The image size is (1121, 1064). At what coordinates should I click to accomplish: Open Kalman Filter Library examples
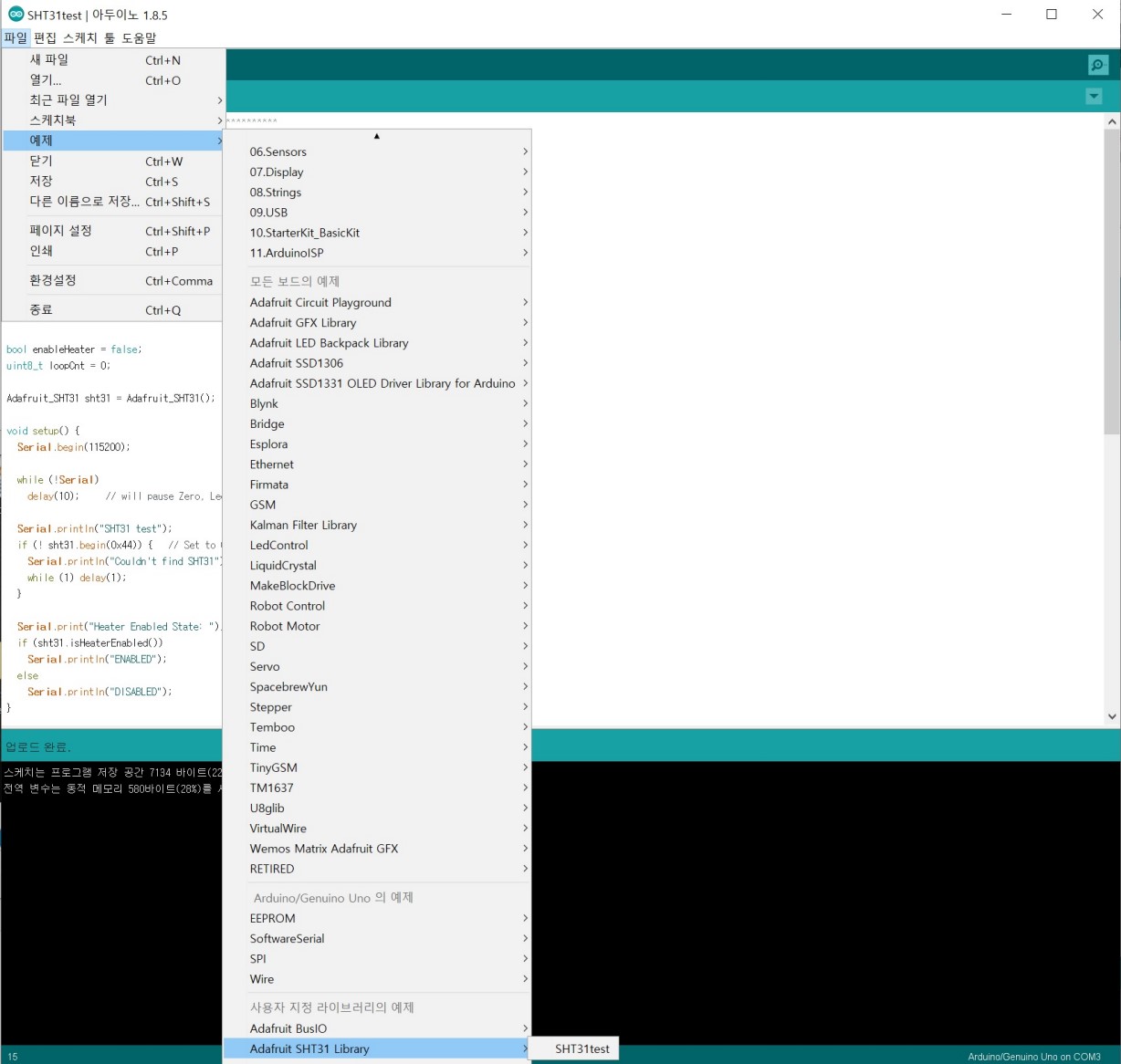coord(377,525)
